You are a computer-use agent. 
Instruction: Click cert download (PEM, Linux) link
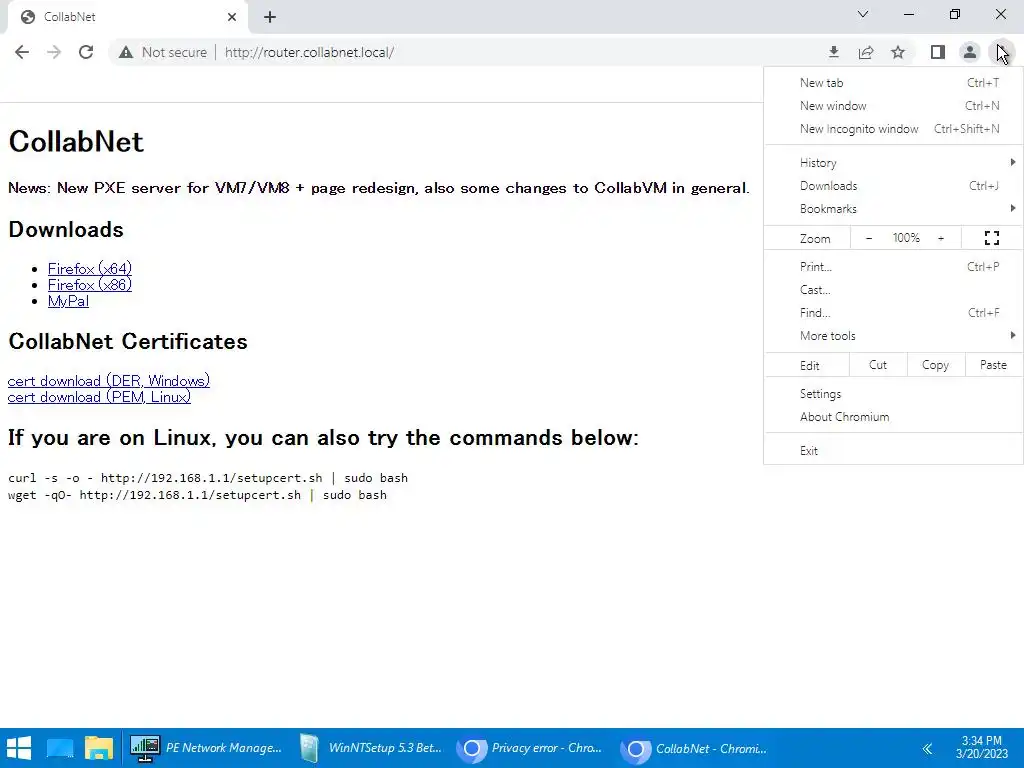click(99, 397)
